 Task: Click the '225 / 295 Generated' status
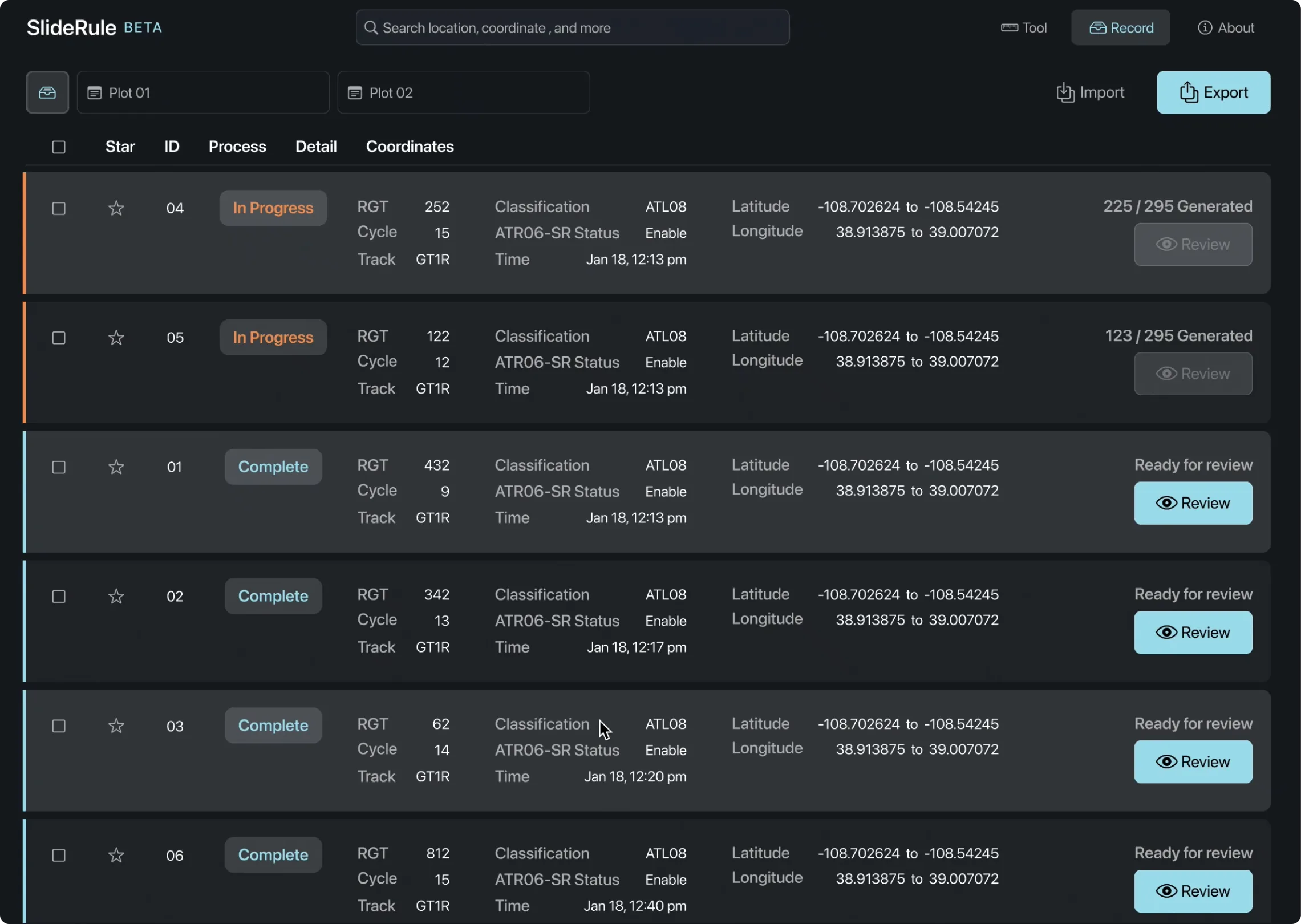coord(1177,206)
